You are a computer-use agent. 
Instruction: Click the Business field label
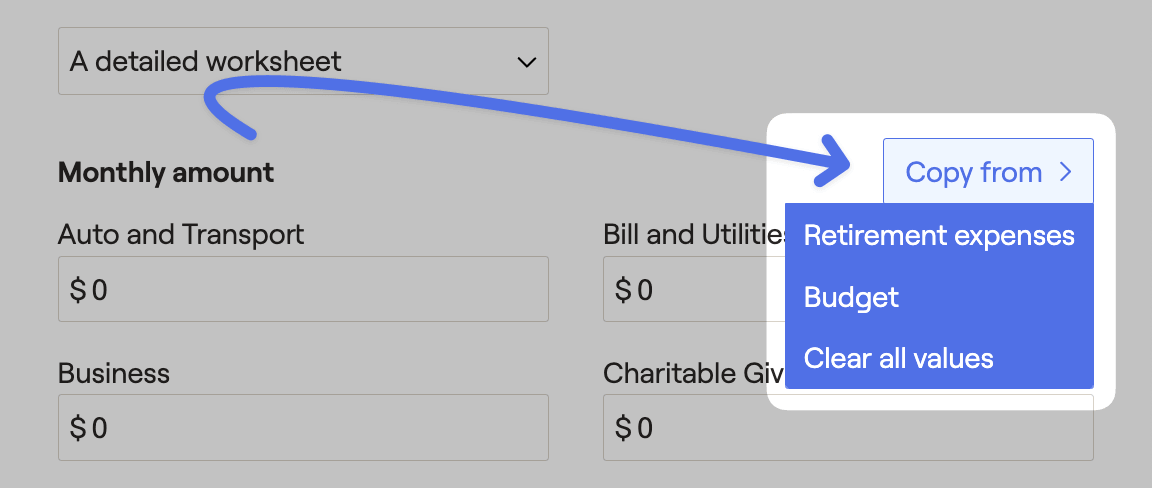[114, 373]
